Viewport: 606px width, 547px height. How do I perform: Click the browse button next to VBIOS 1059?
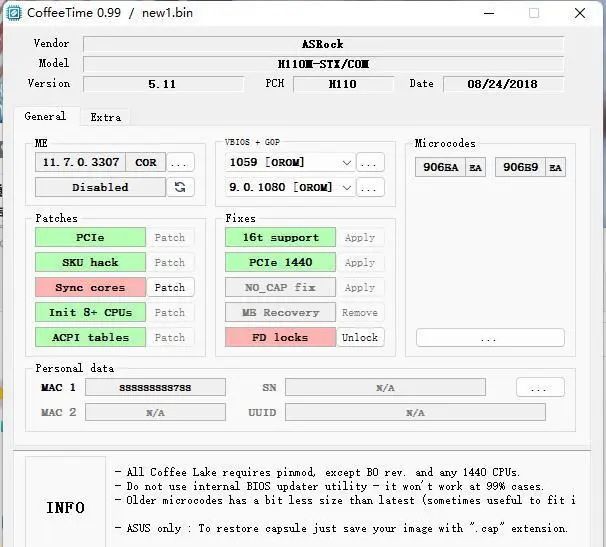(370, 162)
